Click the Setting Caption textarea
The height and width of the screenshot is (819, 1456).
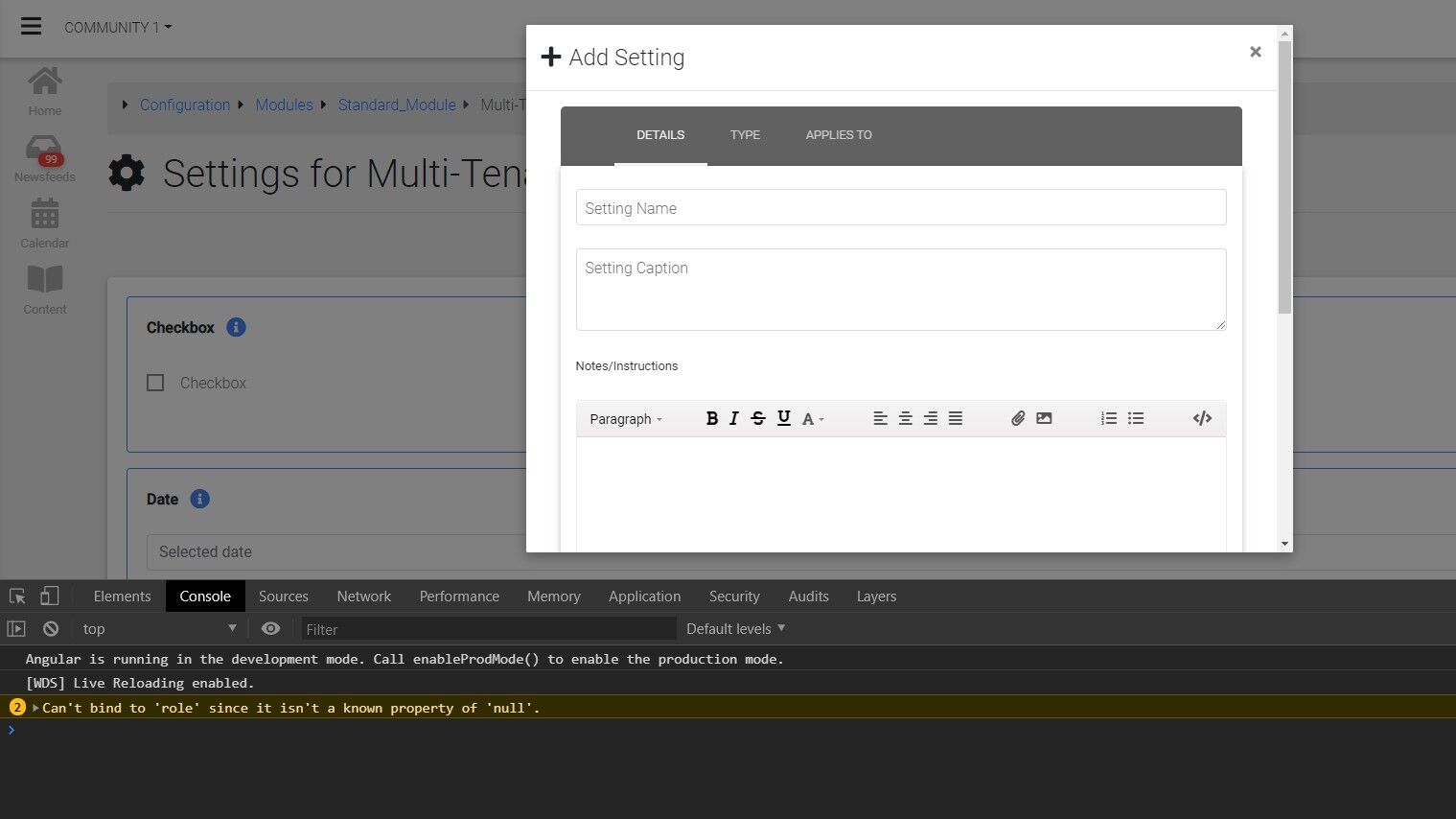tap(901, 290)
